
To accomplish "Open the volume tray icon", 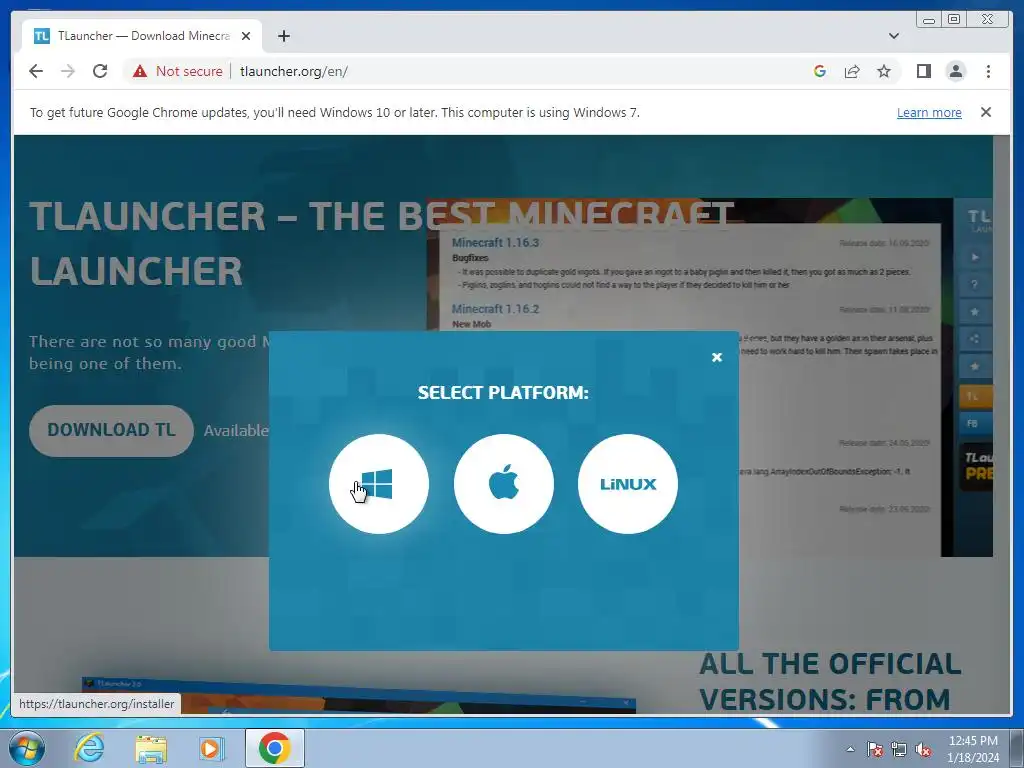I will 923,749.
